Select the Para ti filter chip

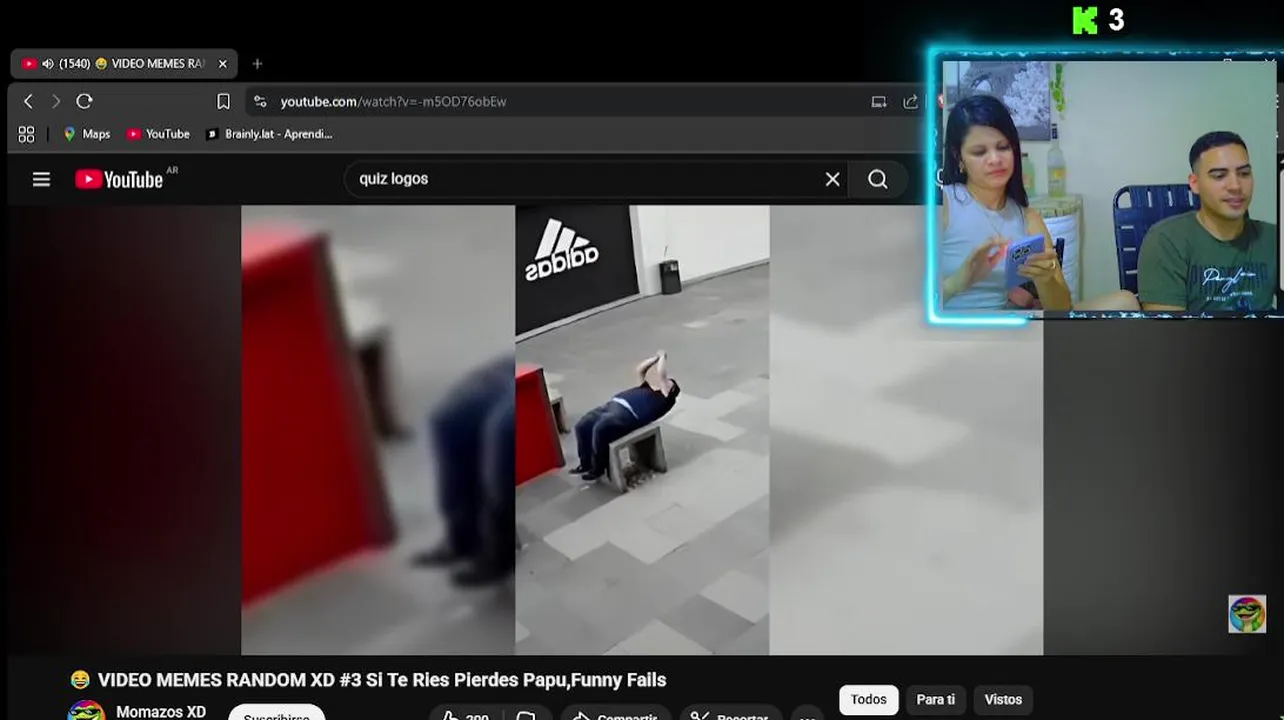click(x=936, y=700)
